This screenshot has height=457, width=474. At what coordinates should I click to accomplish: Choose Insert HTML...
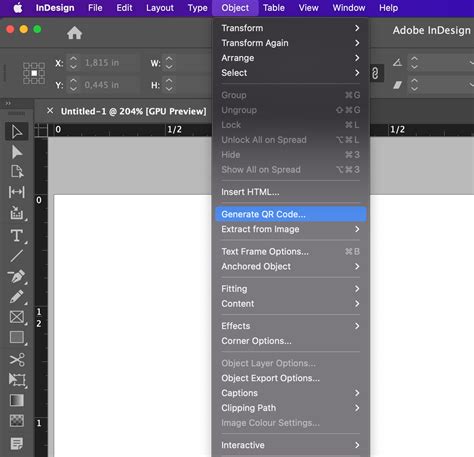[291, 192]
